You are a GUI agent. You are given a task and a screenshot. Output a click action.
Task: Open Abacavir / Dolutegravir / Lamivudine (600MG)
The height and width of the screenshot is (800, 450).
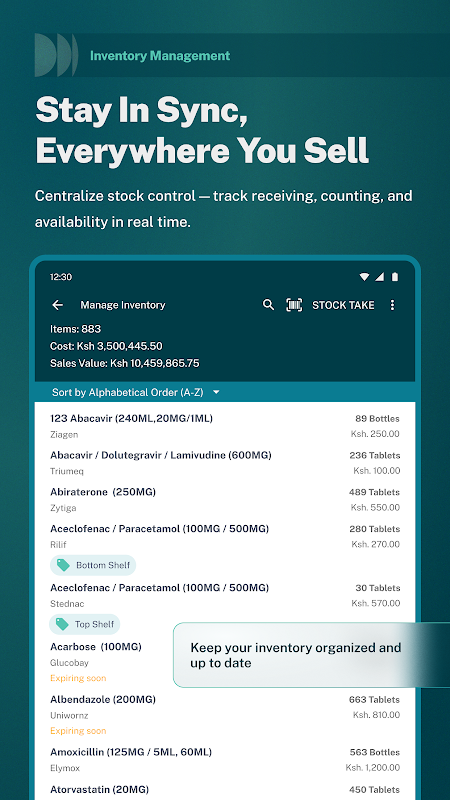pyautogui.click(x=225, y=463)
